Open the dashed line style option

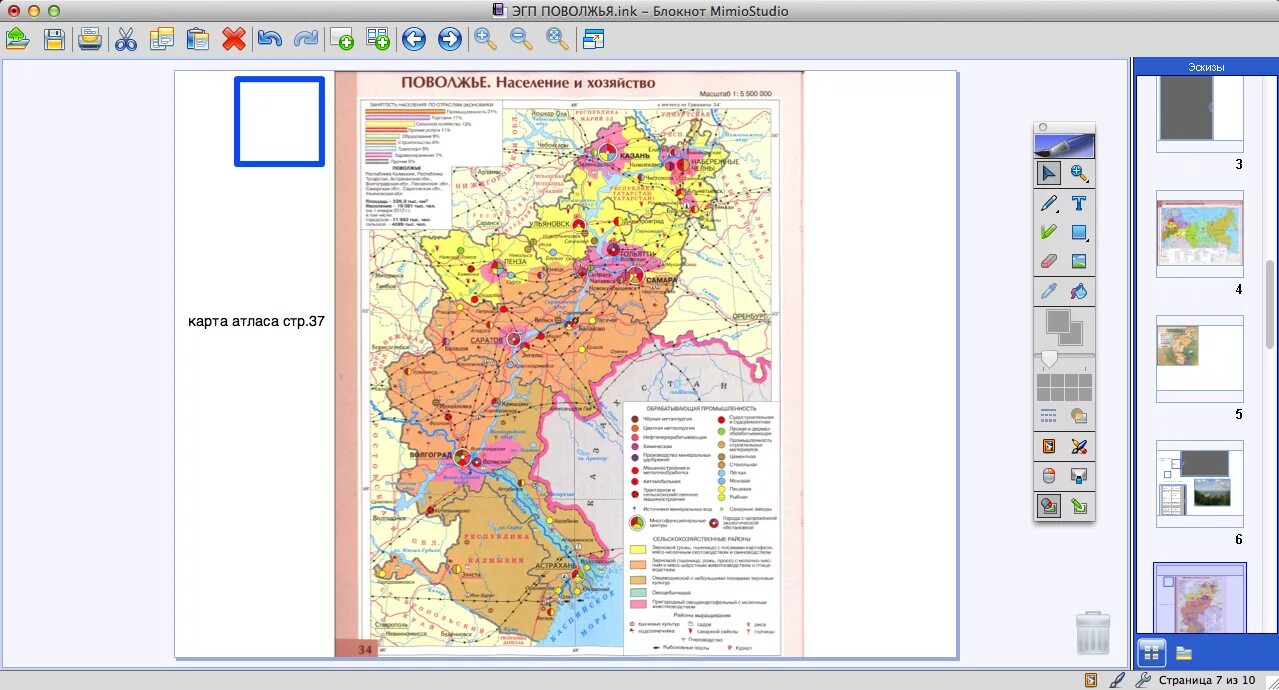tap(1049, 415)
